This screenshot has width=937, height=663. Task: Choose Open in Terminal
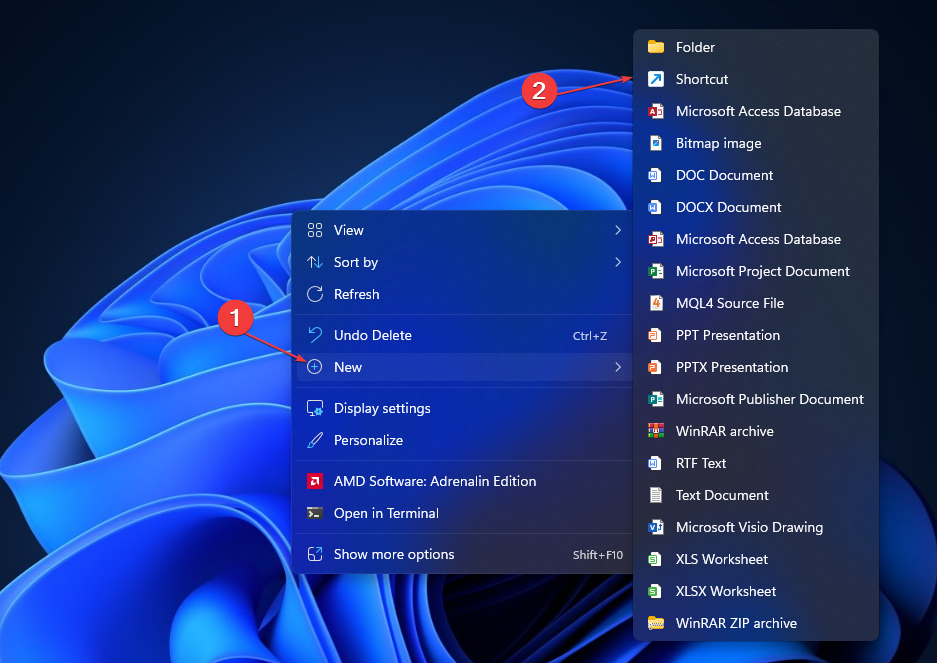(464, 513)
